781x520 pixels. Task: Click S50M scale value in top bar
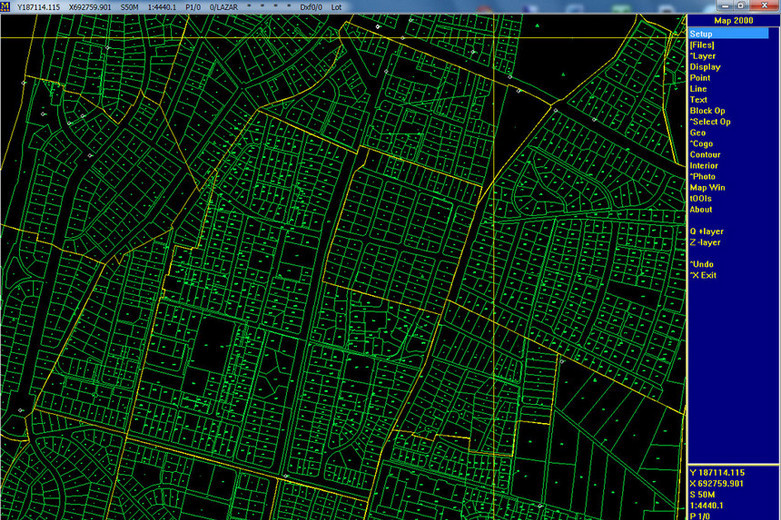click(129, 7)
